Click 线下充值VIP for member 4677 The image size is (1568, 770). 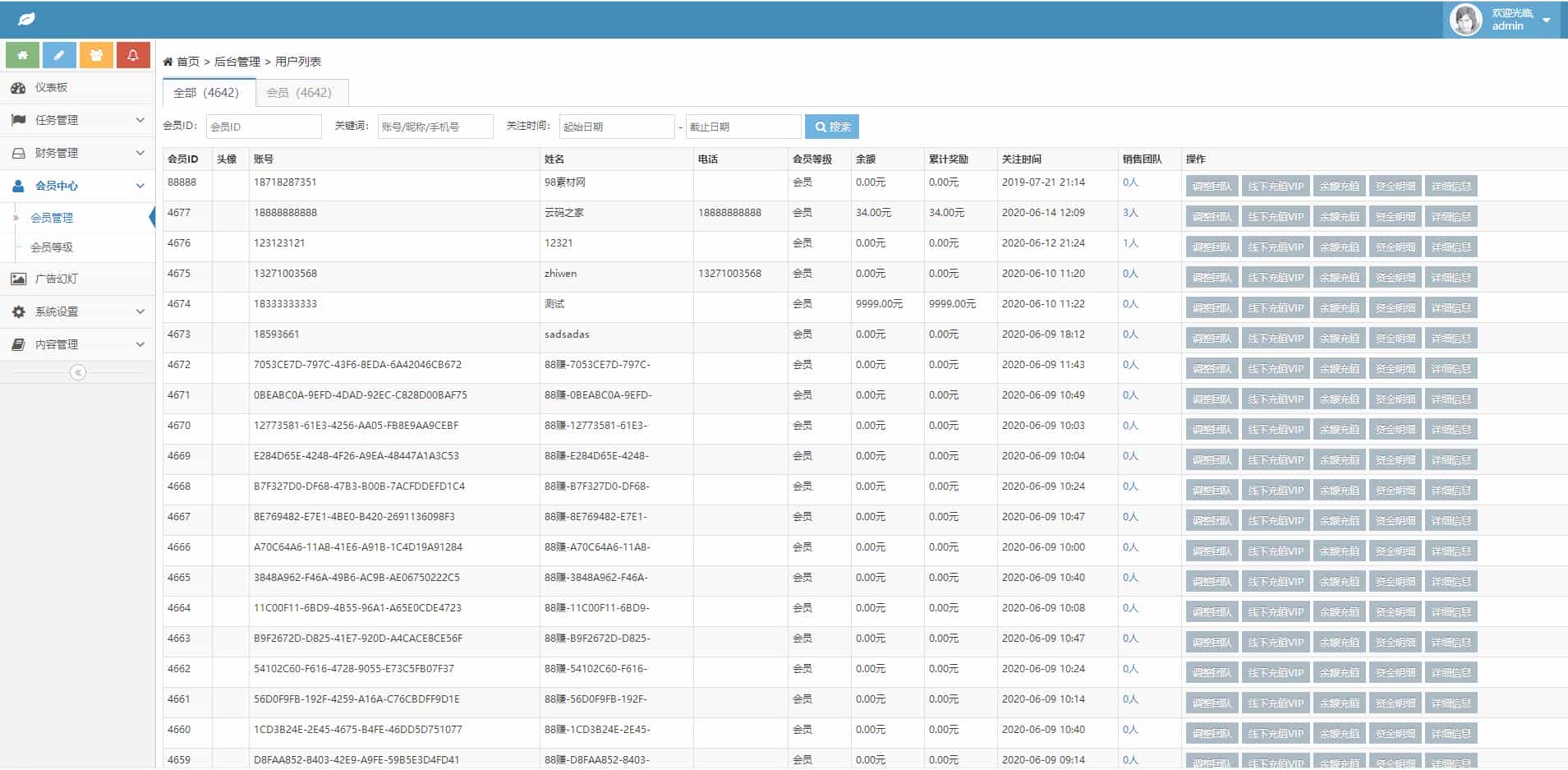1276,217
